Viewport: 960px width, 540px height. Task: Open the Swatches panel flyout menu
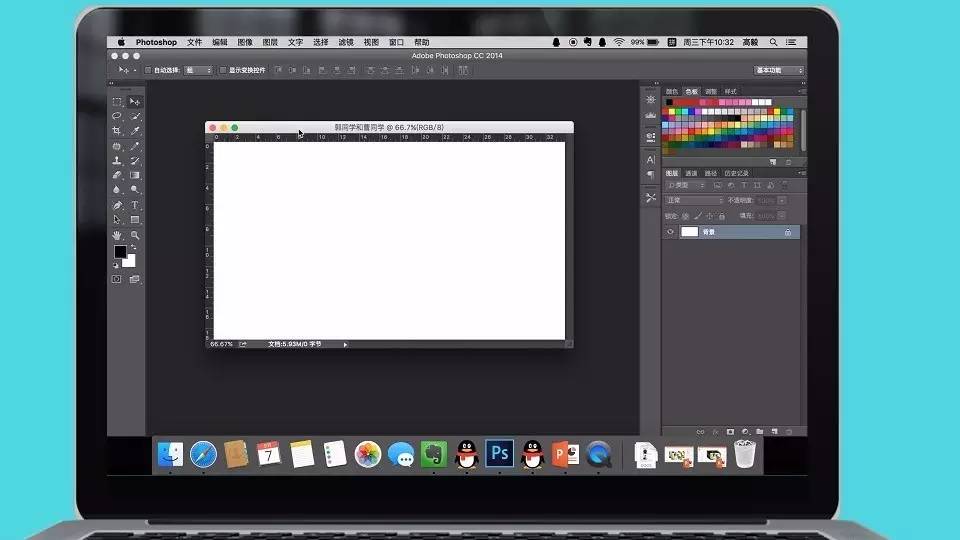coord(801,91)
